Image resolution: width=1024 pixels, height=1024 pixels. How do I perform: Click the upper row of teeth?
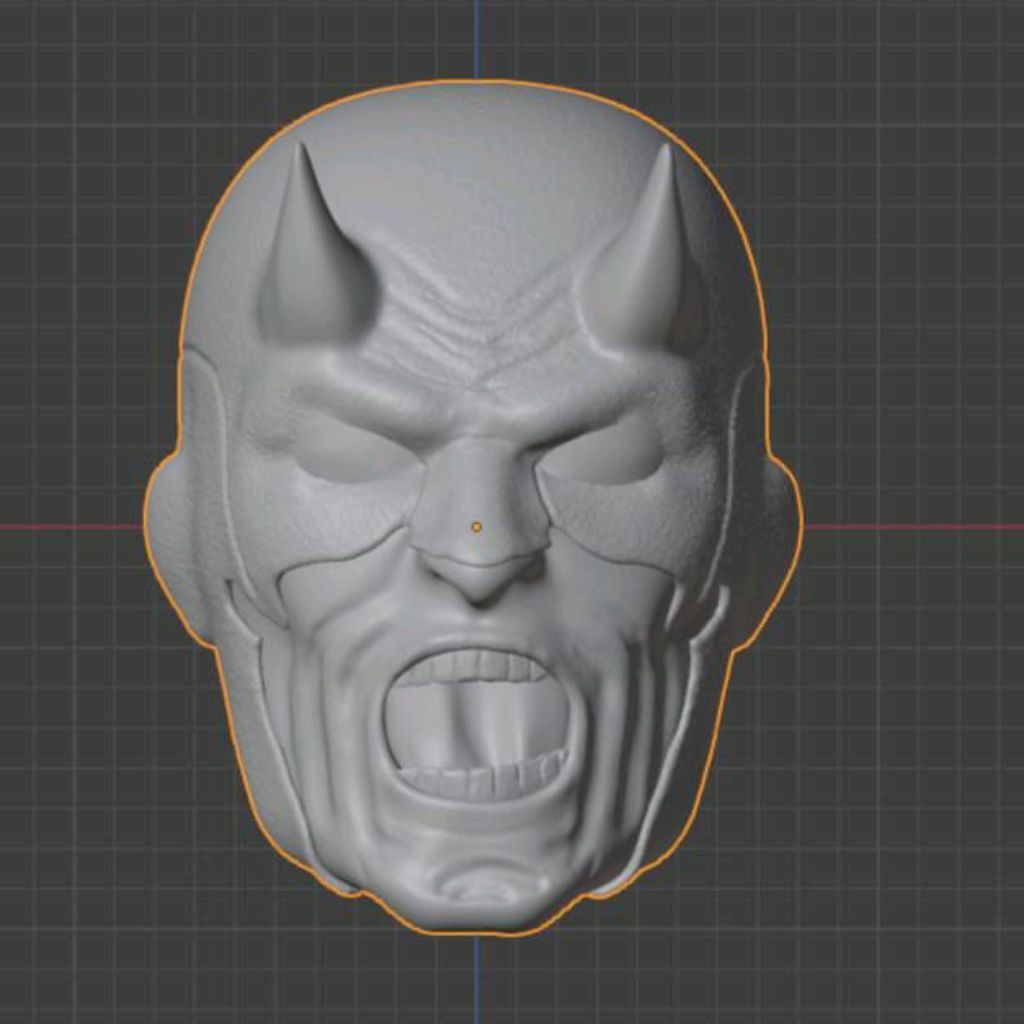[480, 665]
